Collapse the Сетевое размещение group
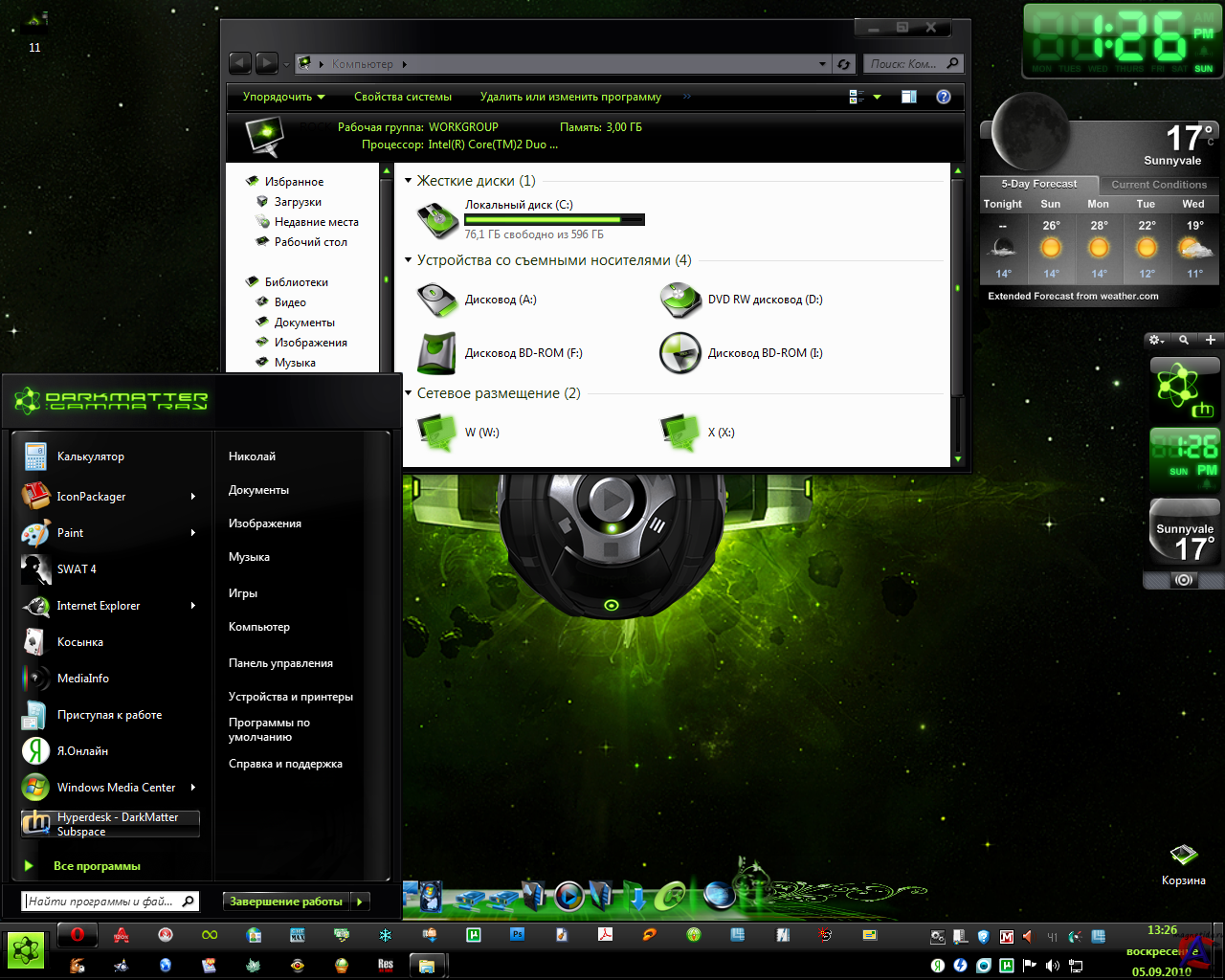The height and width of the screenshot is (980, 1225). [x=409, y=393]
